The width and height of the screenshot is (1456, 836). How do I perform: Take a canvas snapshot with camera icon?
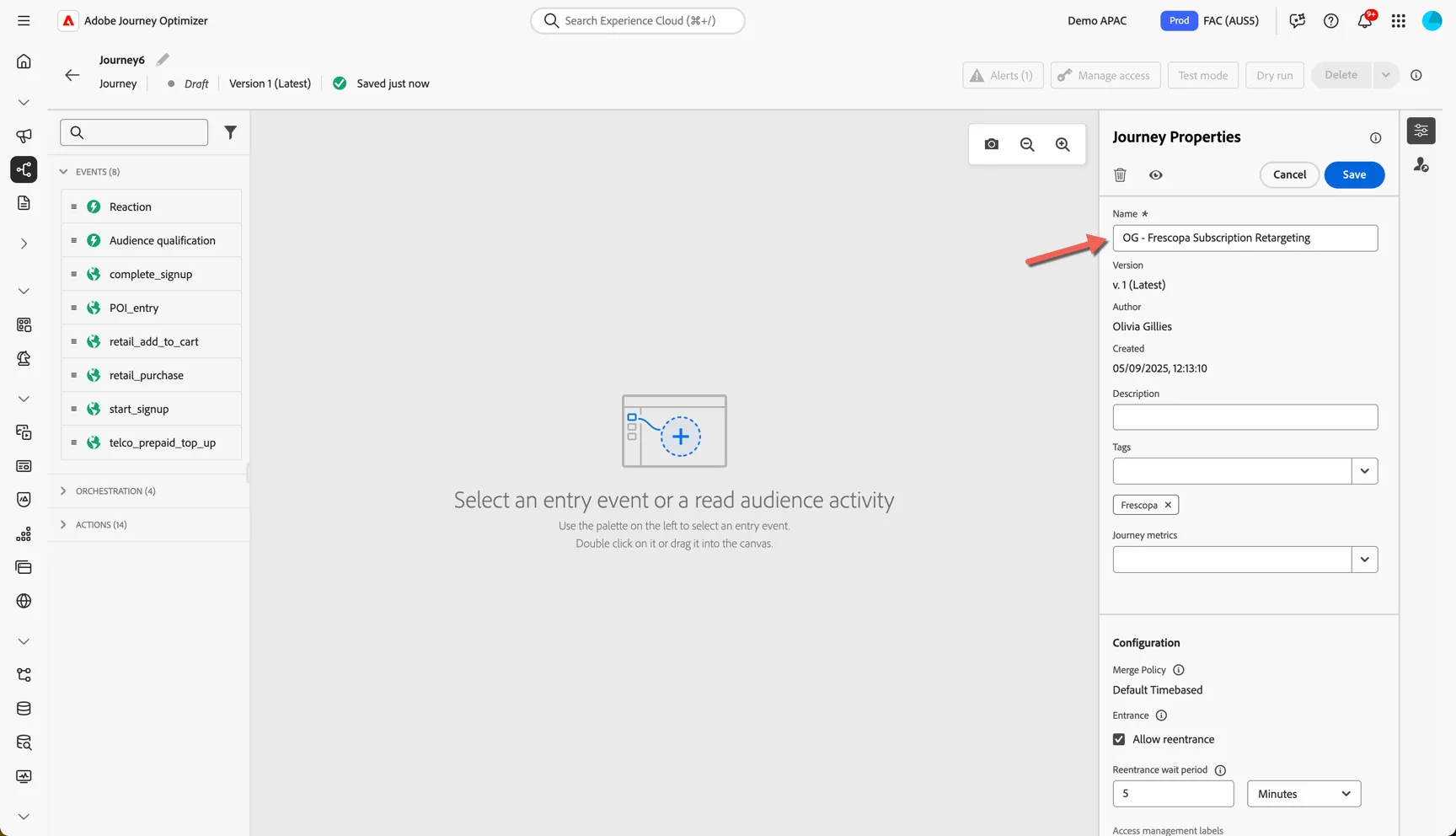(x=992, y=144)
